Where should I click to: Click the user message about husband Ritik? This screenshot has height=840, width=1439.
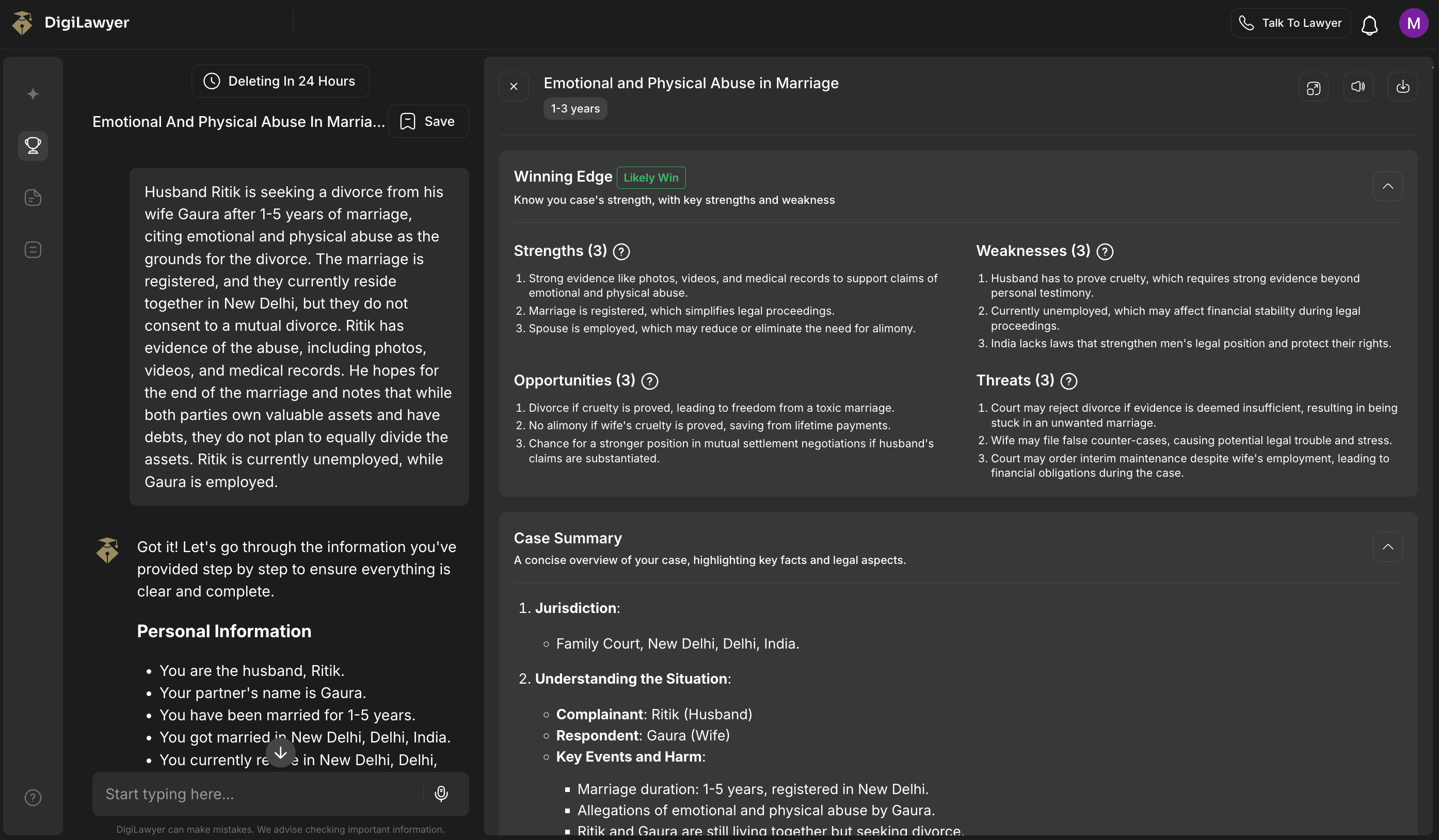(299, 337)
